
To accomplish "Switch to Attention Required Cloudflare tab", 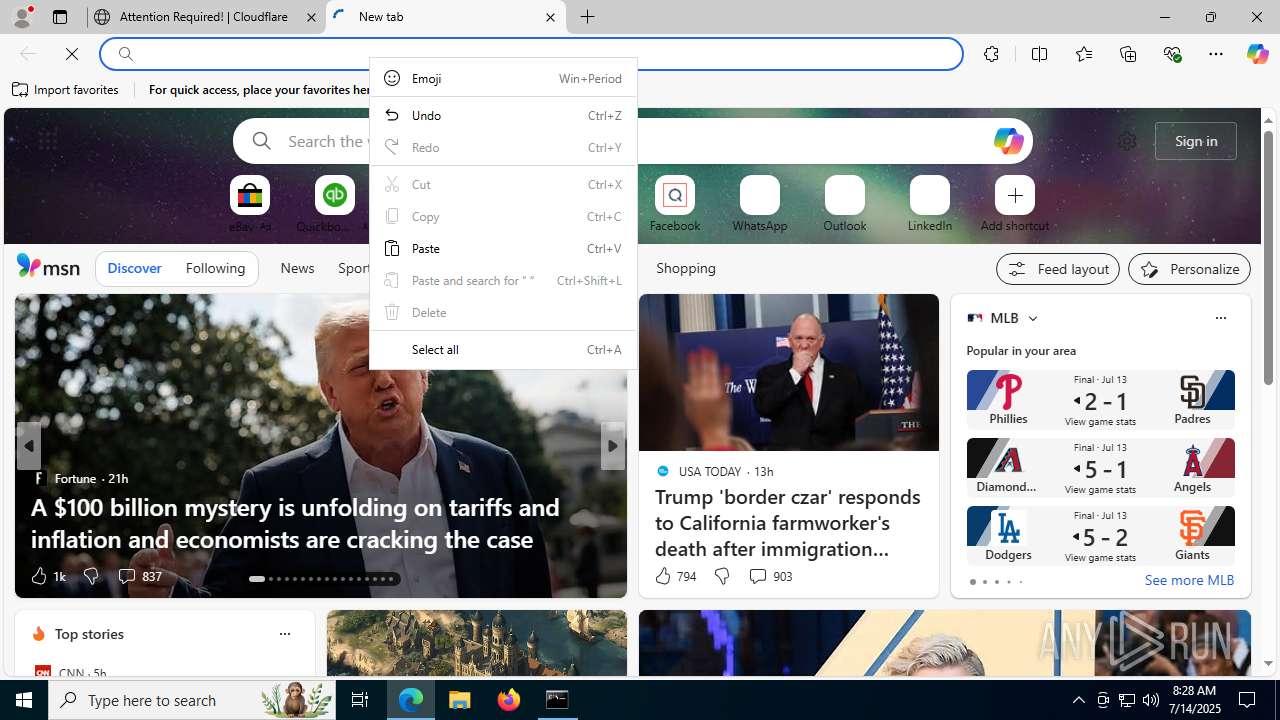I will (x=205, y=17).
